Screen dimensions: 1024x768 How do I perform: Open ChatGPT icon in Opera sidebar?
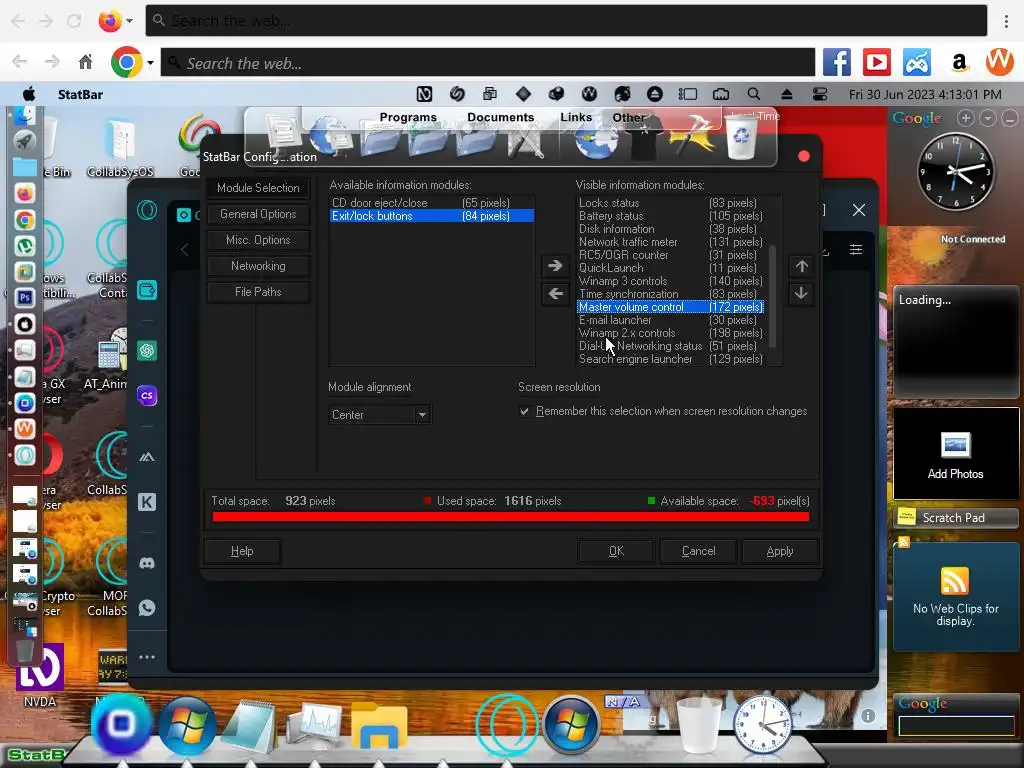tap(147, 351)
